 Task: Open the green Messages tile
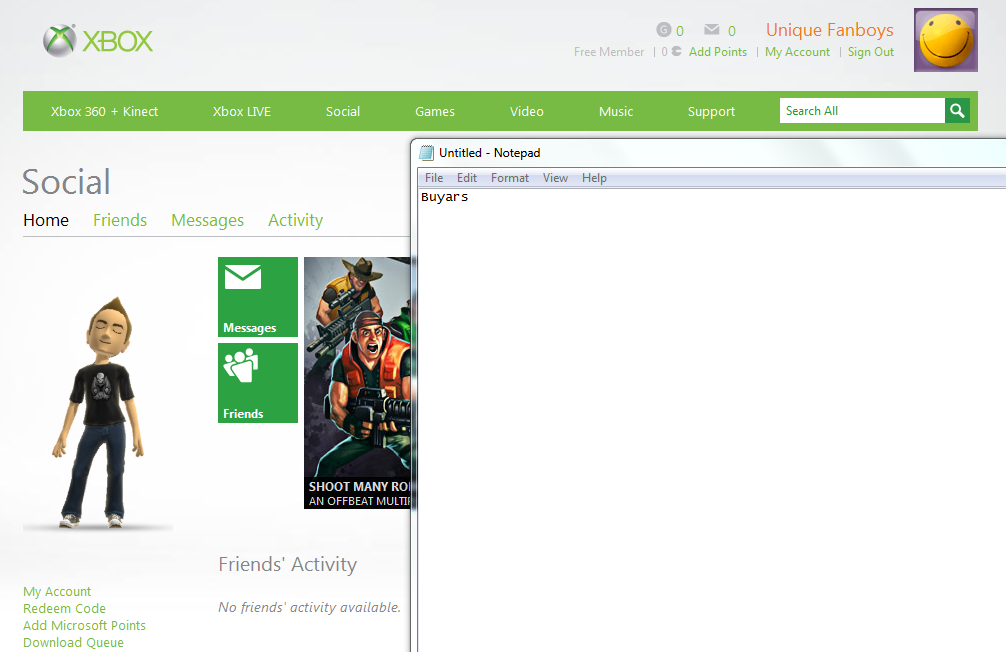pos(258,296)
